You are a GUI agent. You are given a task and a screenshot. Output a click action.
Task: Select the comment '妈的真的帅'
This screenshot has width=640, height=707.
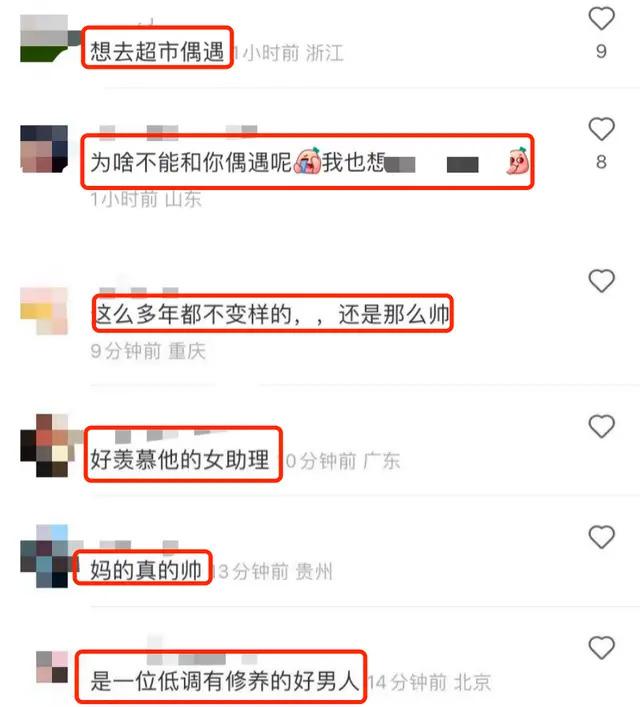coord(146,570)
